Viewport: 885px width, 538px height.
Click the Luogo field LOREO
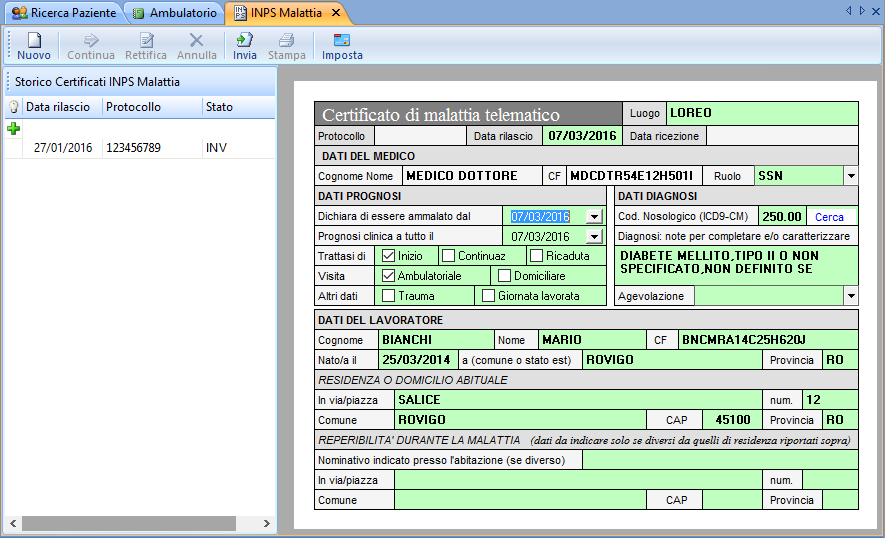click(x=762, y=113)
